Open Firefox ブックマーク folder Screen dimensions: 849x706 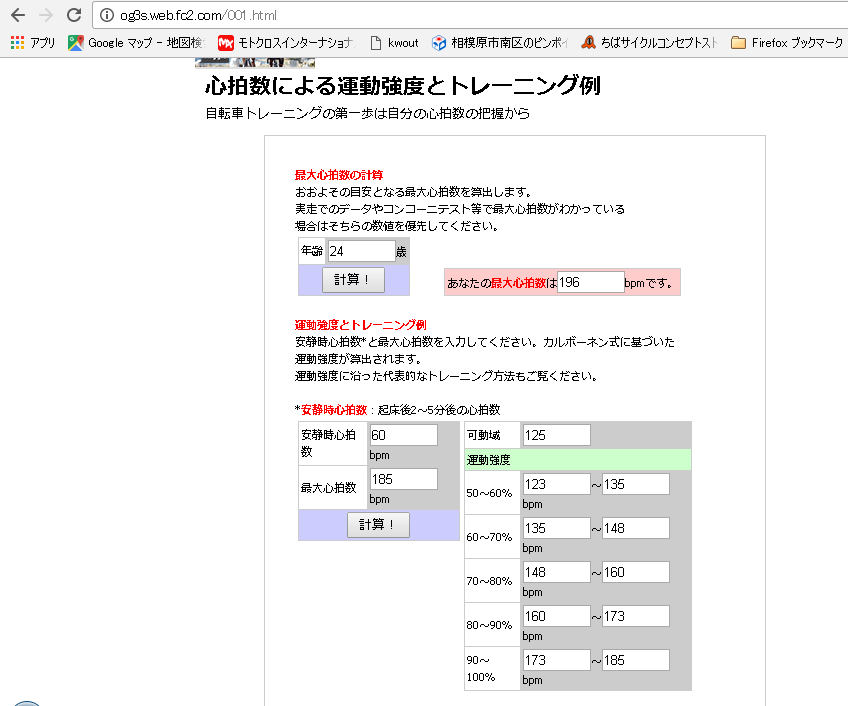(x=787, y=43)
